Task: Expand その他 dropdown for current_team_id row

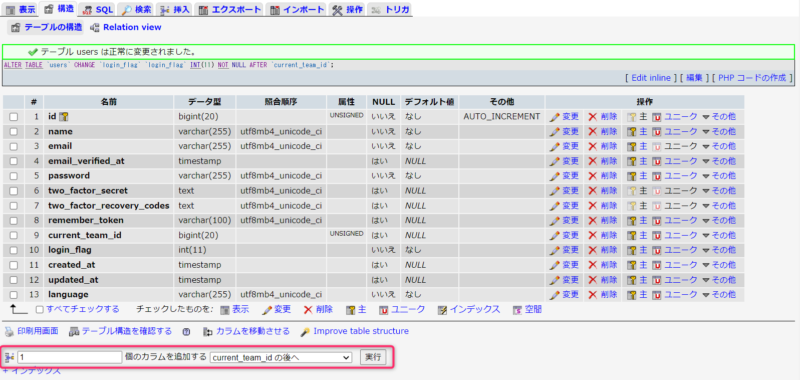Action: pyautogui.click(x=719, y=236)
